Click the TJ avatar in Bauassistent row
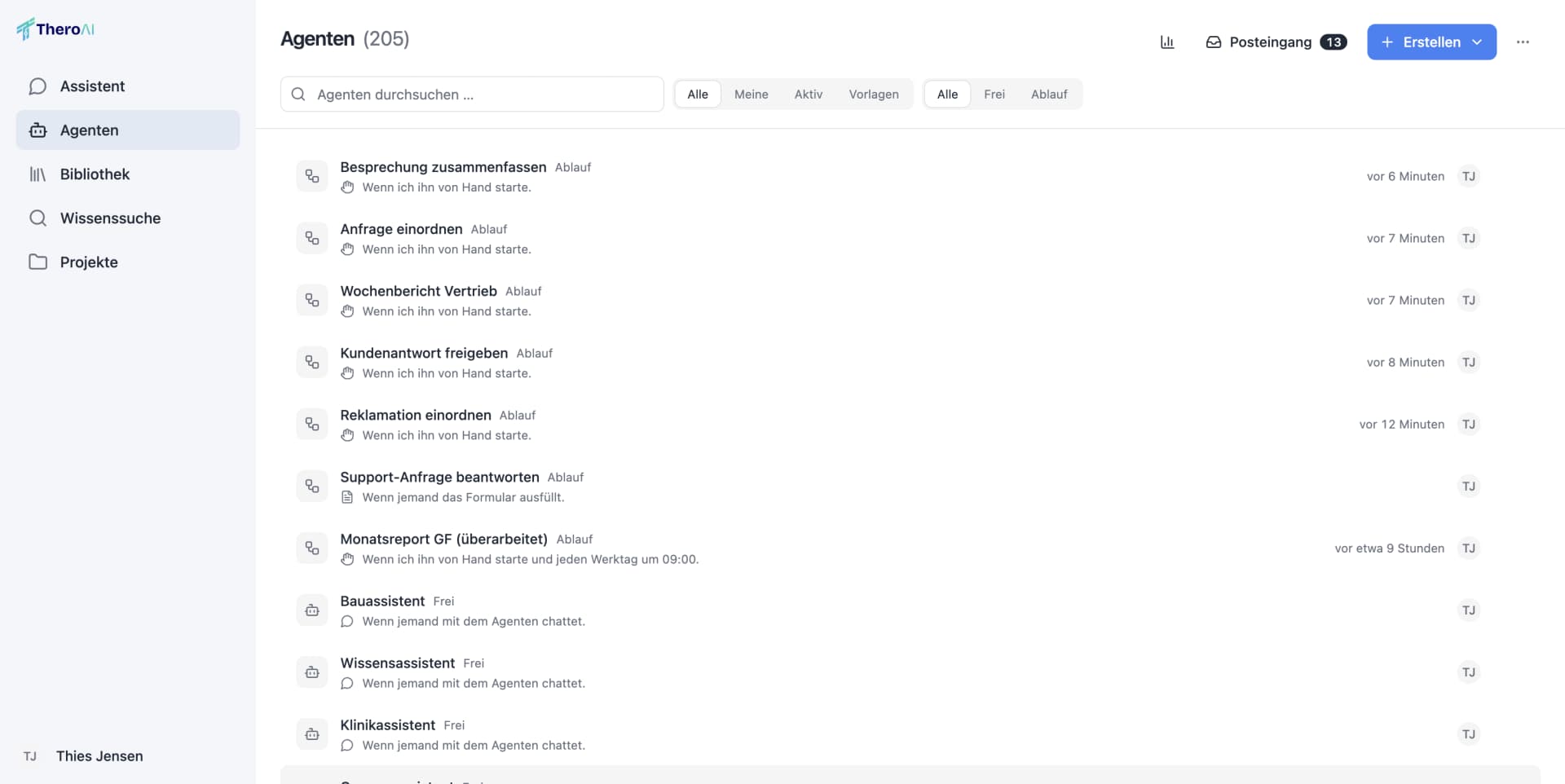 [1469, 610]
